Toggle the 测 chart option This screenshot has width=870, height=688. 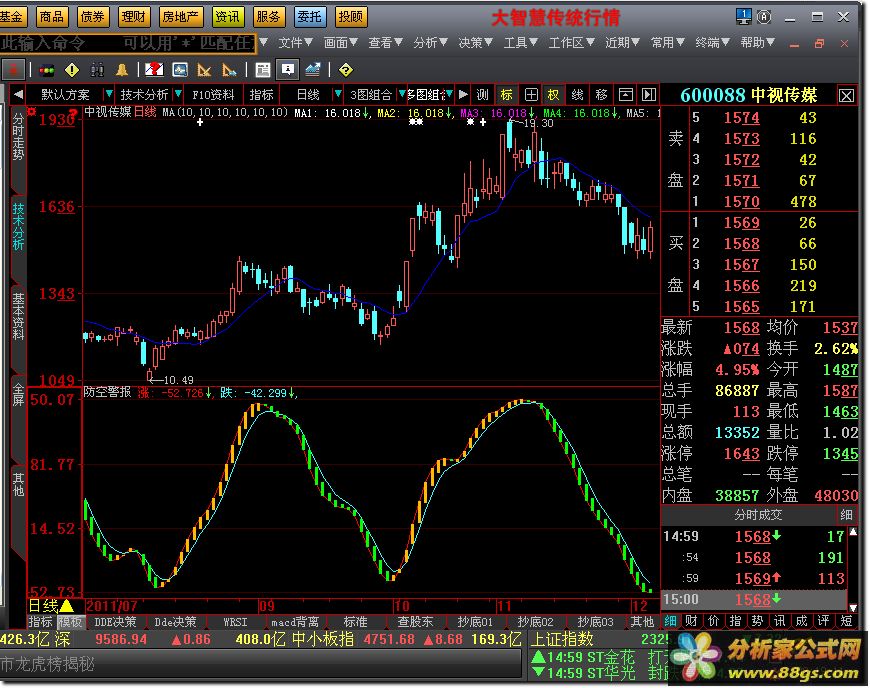coord(483,94)
